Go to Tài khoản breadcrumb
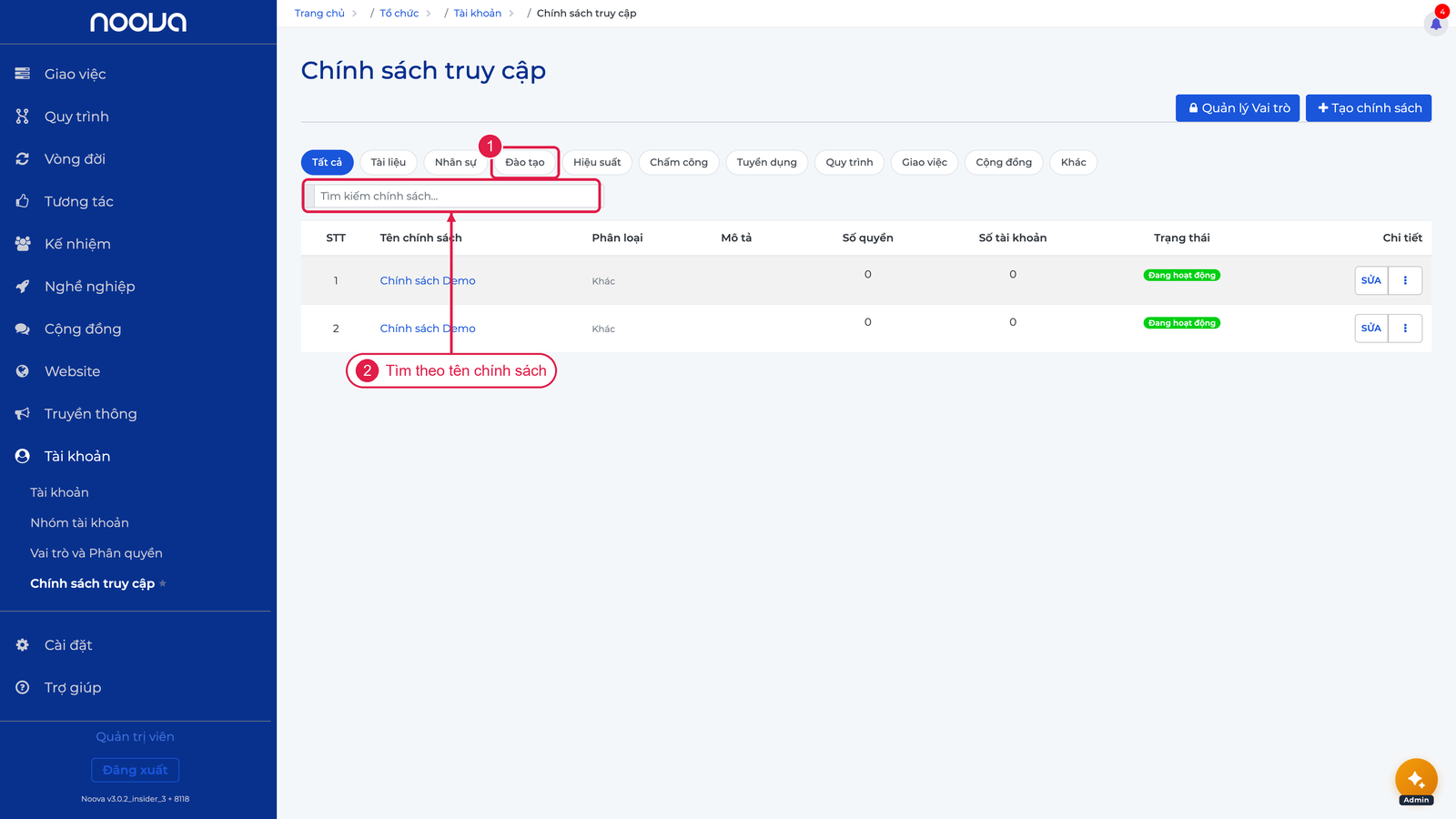The width and height of the screenshot is (1456, 819). (478, 13)
